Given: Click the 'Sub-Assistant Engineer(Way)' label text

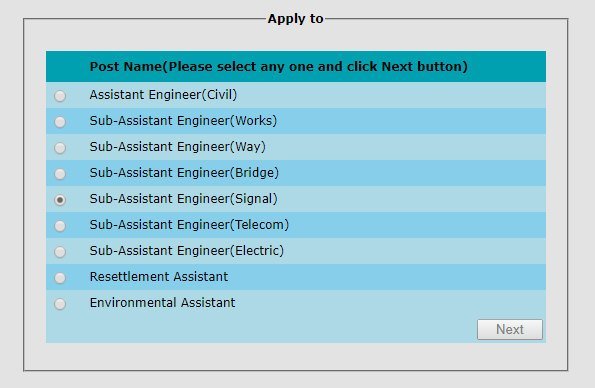Looking at the screenshot, I should tap(178, 147).
